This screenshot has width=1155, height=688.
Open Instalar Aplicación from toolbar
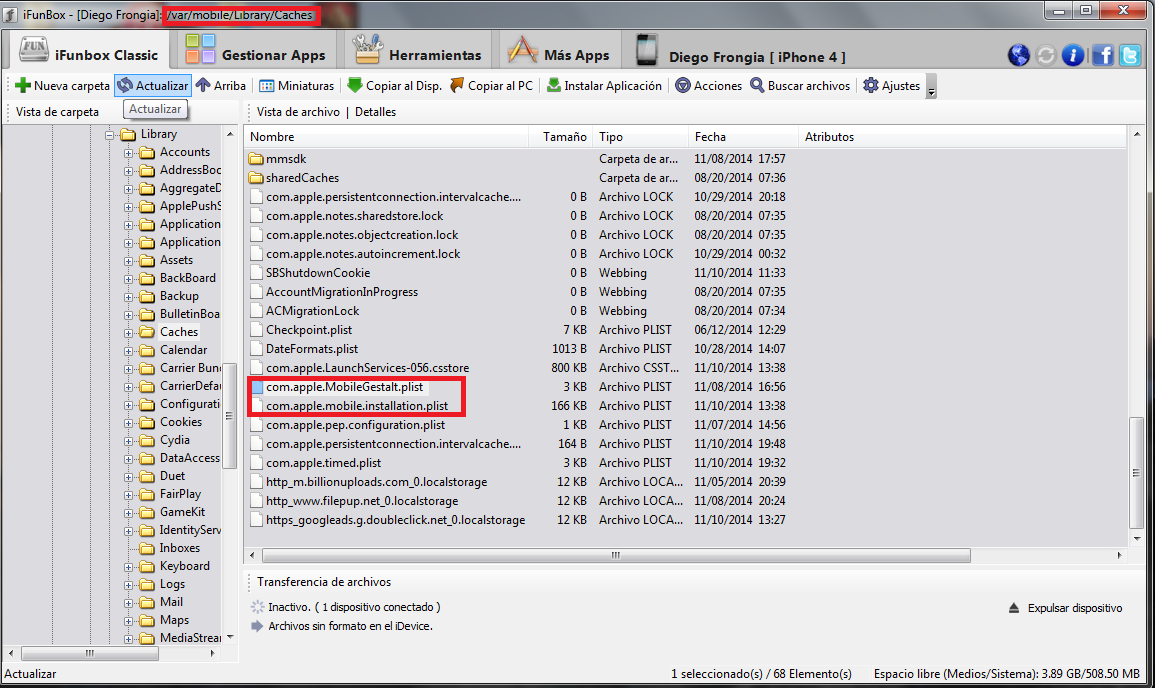click(x=554, y=86)
